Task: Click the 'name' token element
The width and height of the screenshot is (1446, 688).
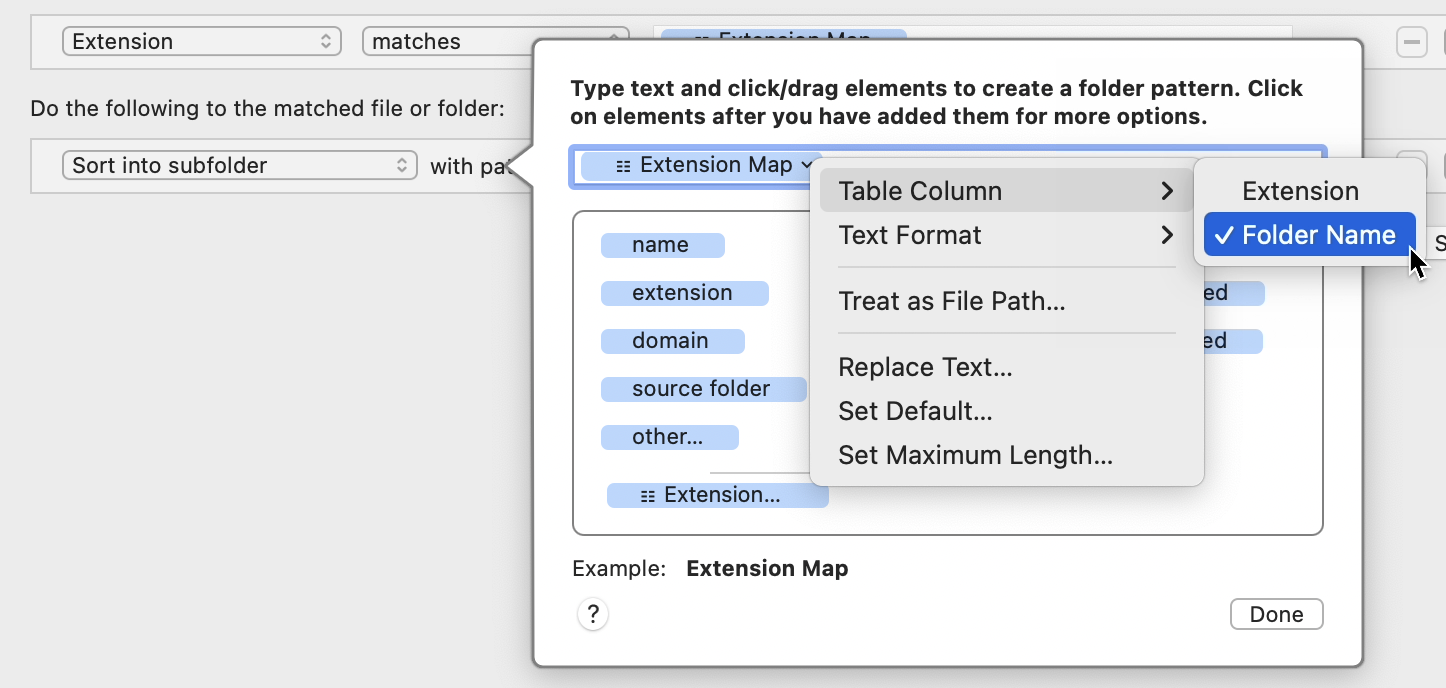Action: [662, 245]
